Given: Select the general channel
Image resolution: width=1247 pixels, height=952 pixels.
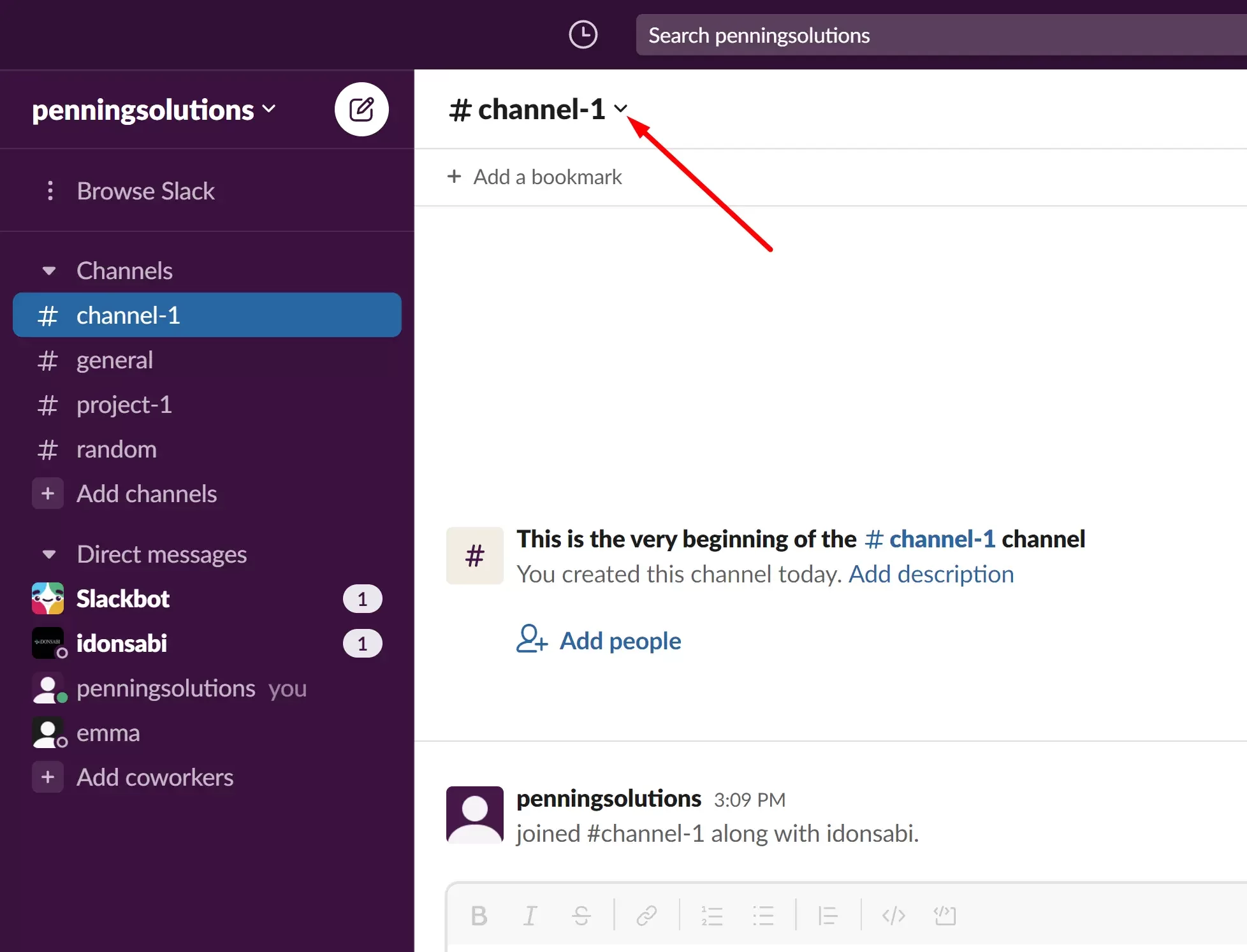Looking at the screenshot, I should point(114,359).
